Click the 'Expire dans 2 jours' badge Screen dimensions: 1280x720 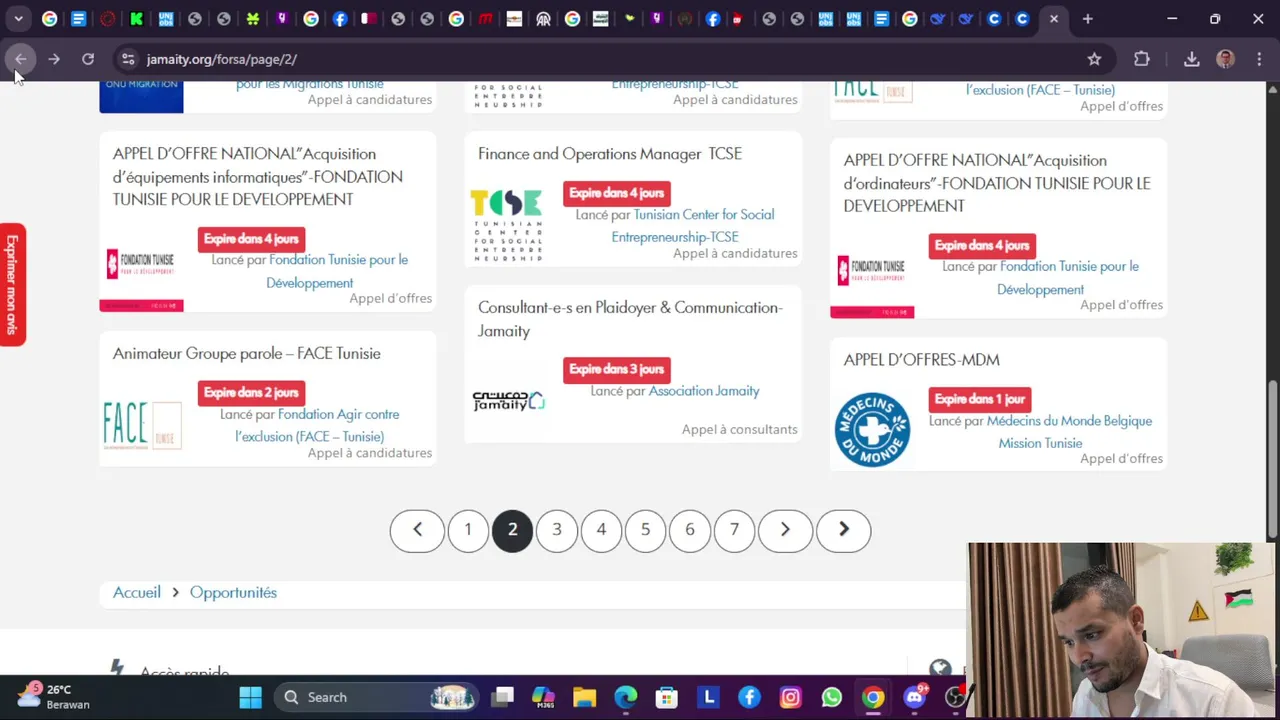[251, 393]
